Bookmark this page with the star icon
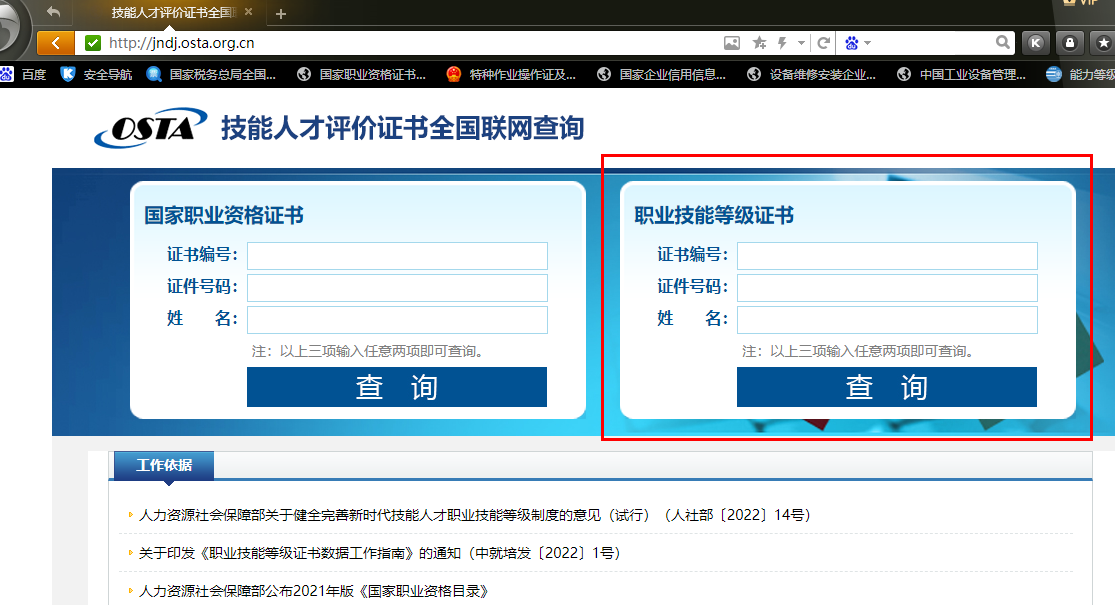The height and width of the screenshot is (605, 1115). coord(759,43)
